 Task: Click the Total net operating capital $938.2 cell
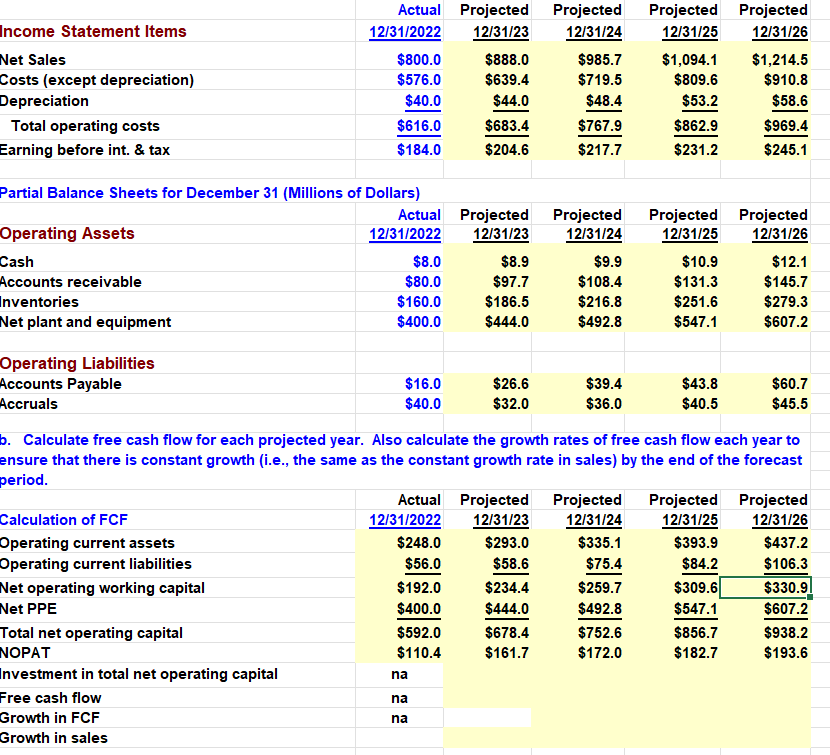[x=789, y=632]
